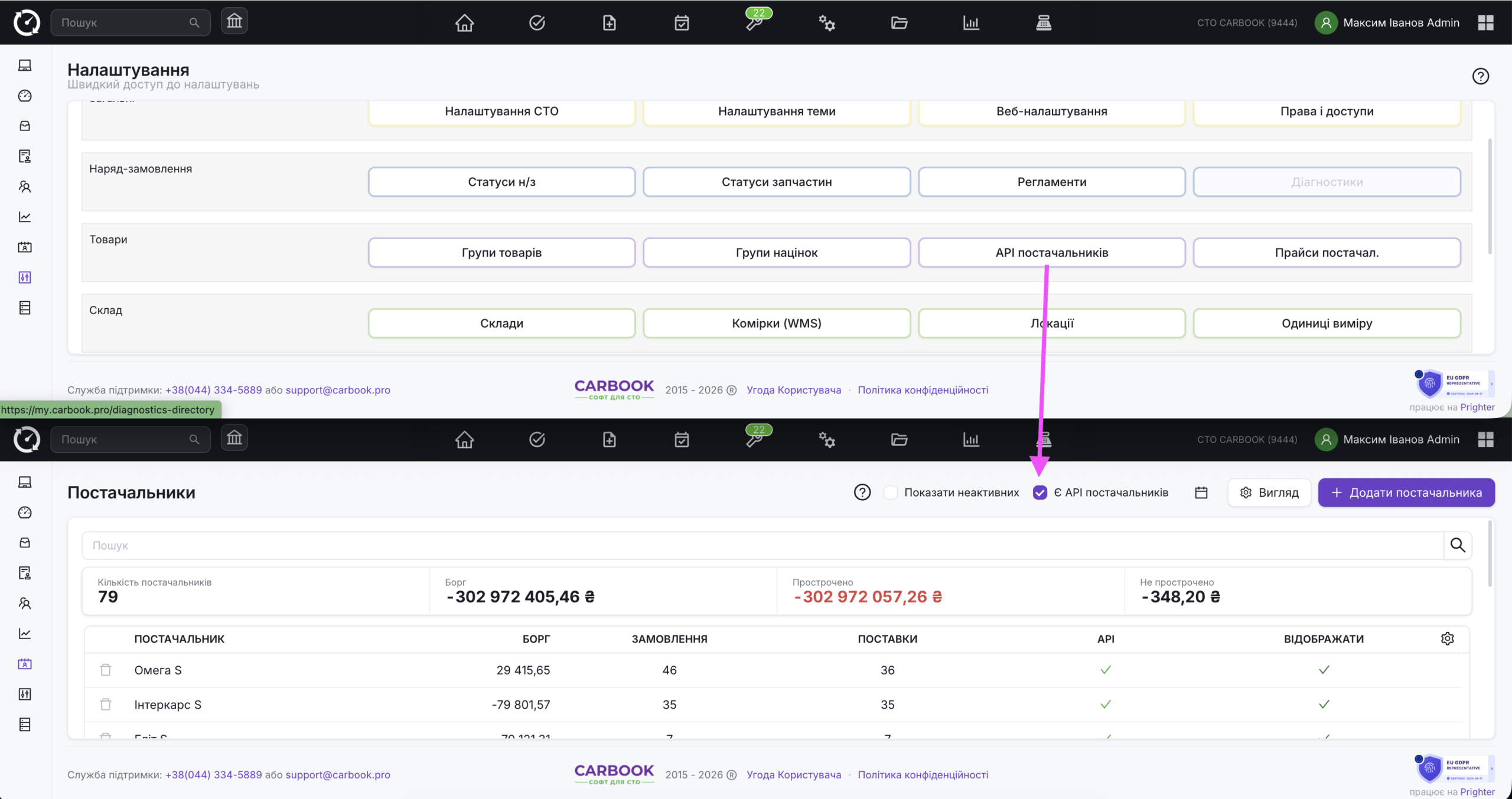Screen dimensions: 1512x799
Task: Click the help icon on the Налаштування page
Action: [x=1481, y=76]
